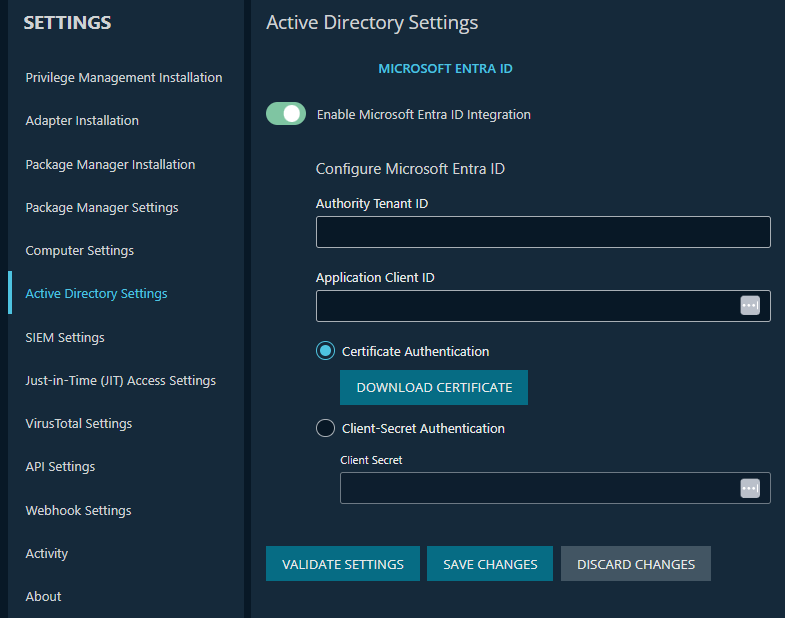Open Webhook Settings
785x618 pixels.
click(x=78, y=511)
